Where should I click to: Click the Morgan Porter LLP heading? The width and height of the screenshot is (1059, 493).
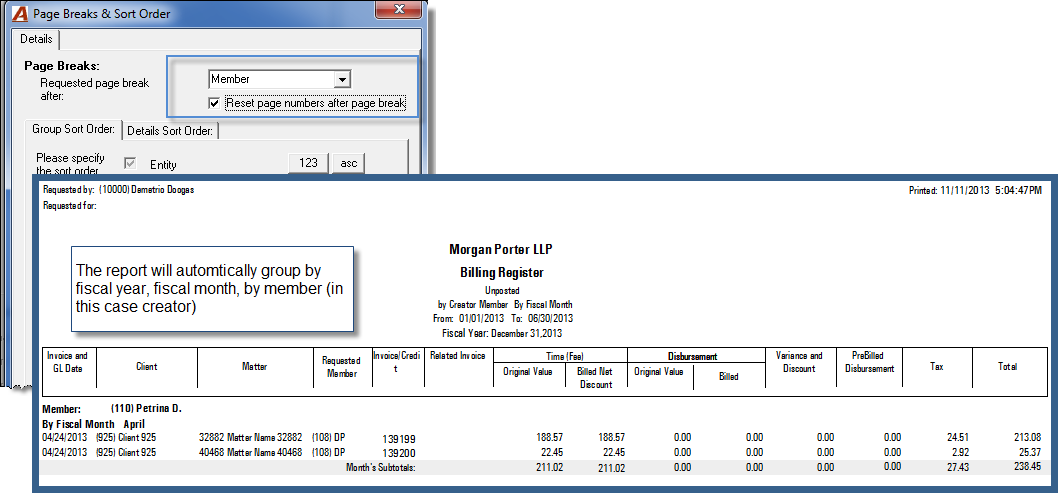pos(500,249)
